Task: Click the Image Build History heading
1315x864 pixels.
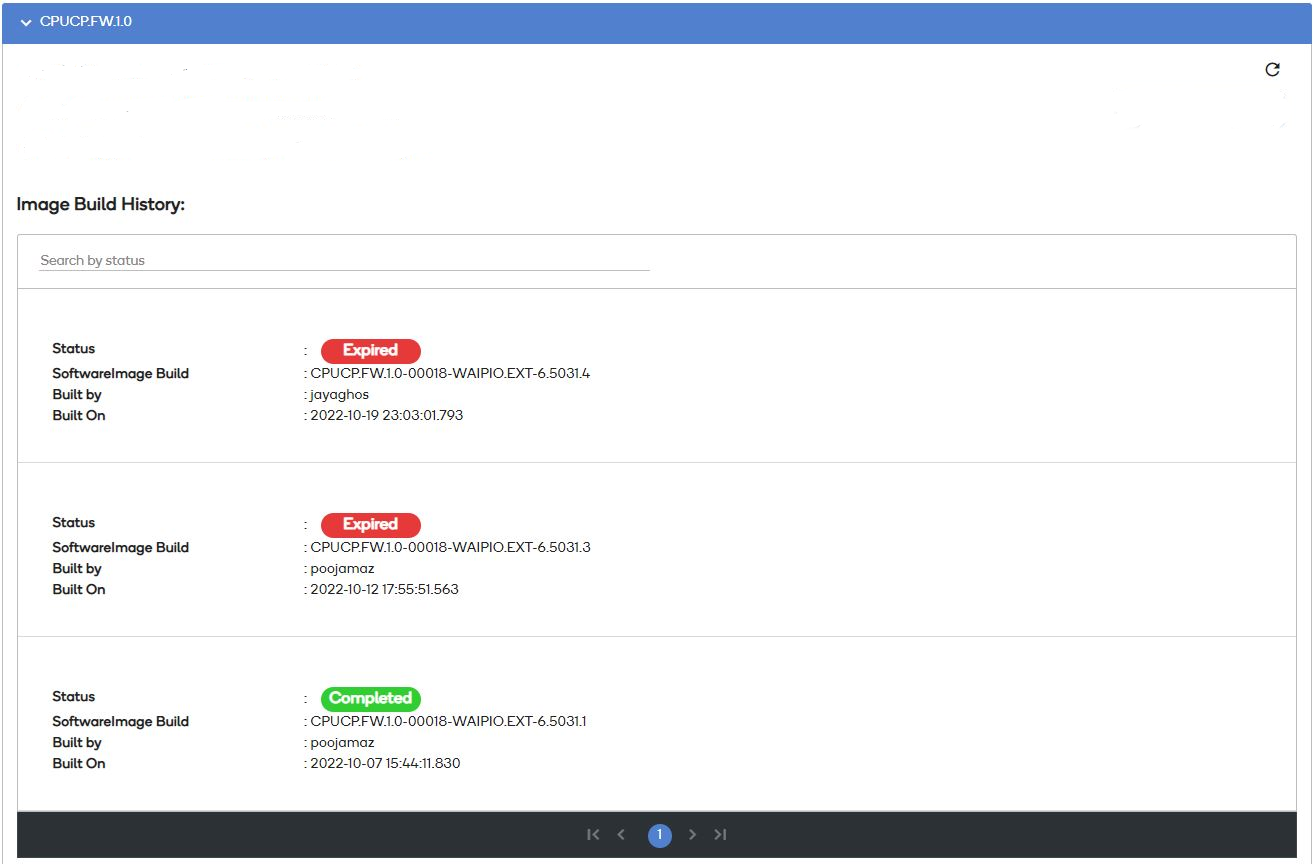Action: pyautogui.click(x=101, y=205)
